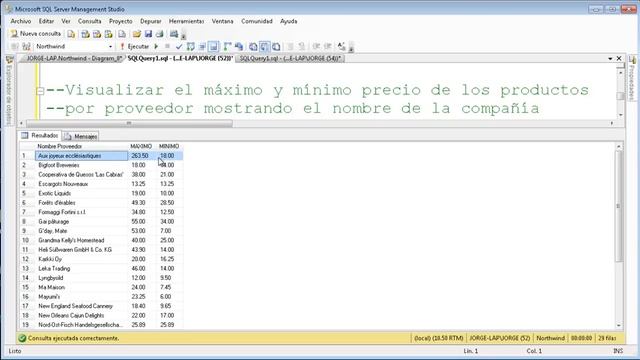This screenshot has width=640, height=360.
Task: Open the Editar menu
Action: (x=46, y=21)
